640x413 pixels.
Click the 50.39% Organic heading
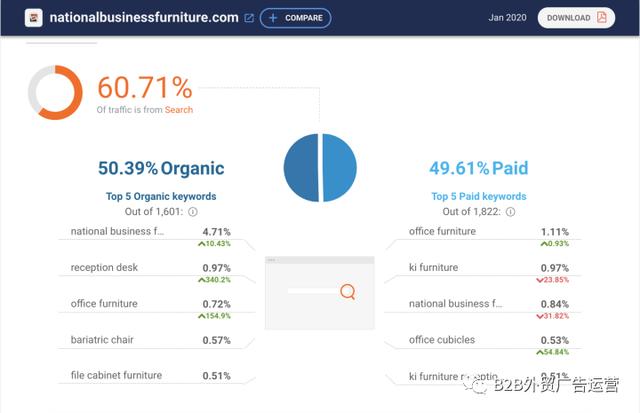click(x=161, y=168)
